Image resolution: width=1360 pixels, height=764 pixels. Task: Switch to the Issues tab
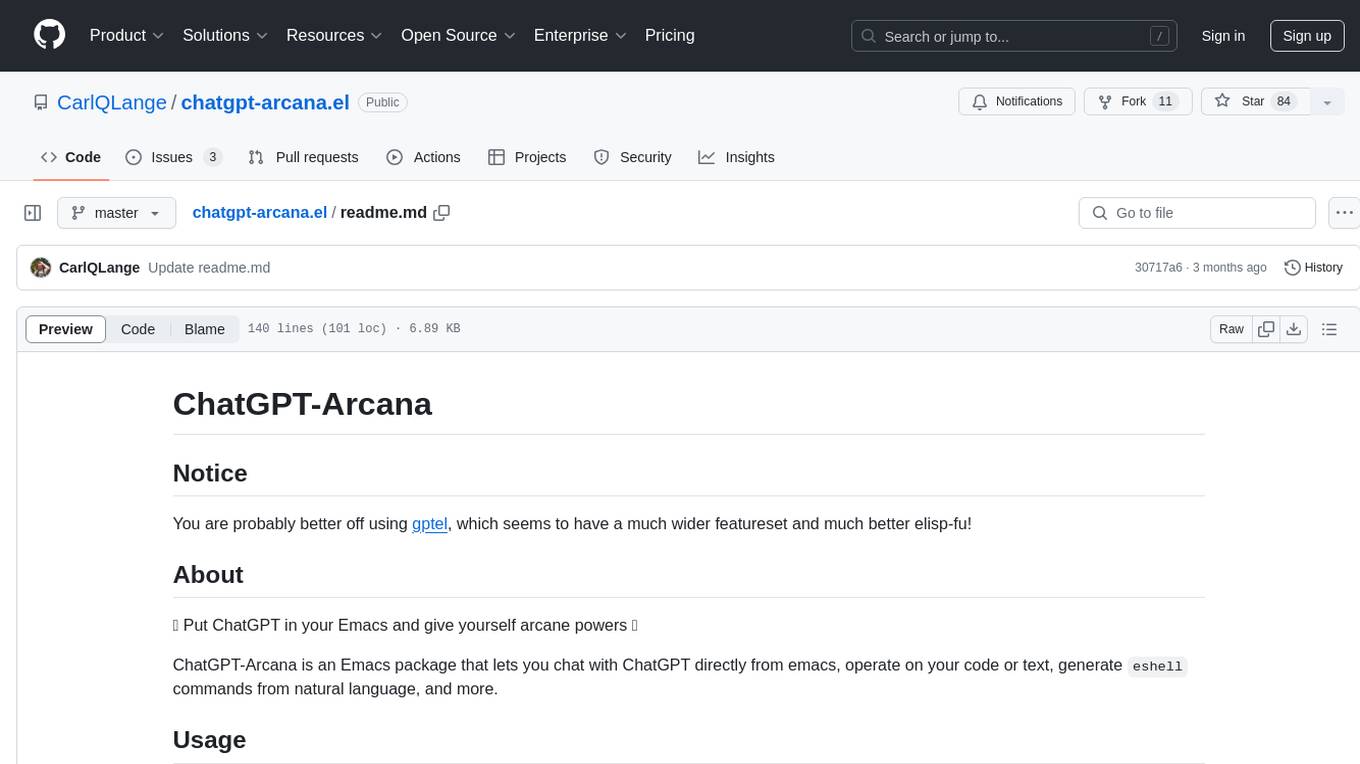(x=173, y=157)
